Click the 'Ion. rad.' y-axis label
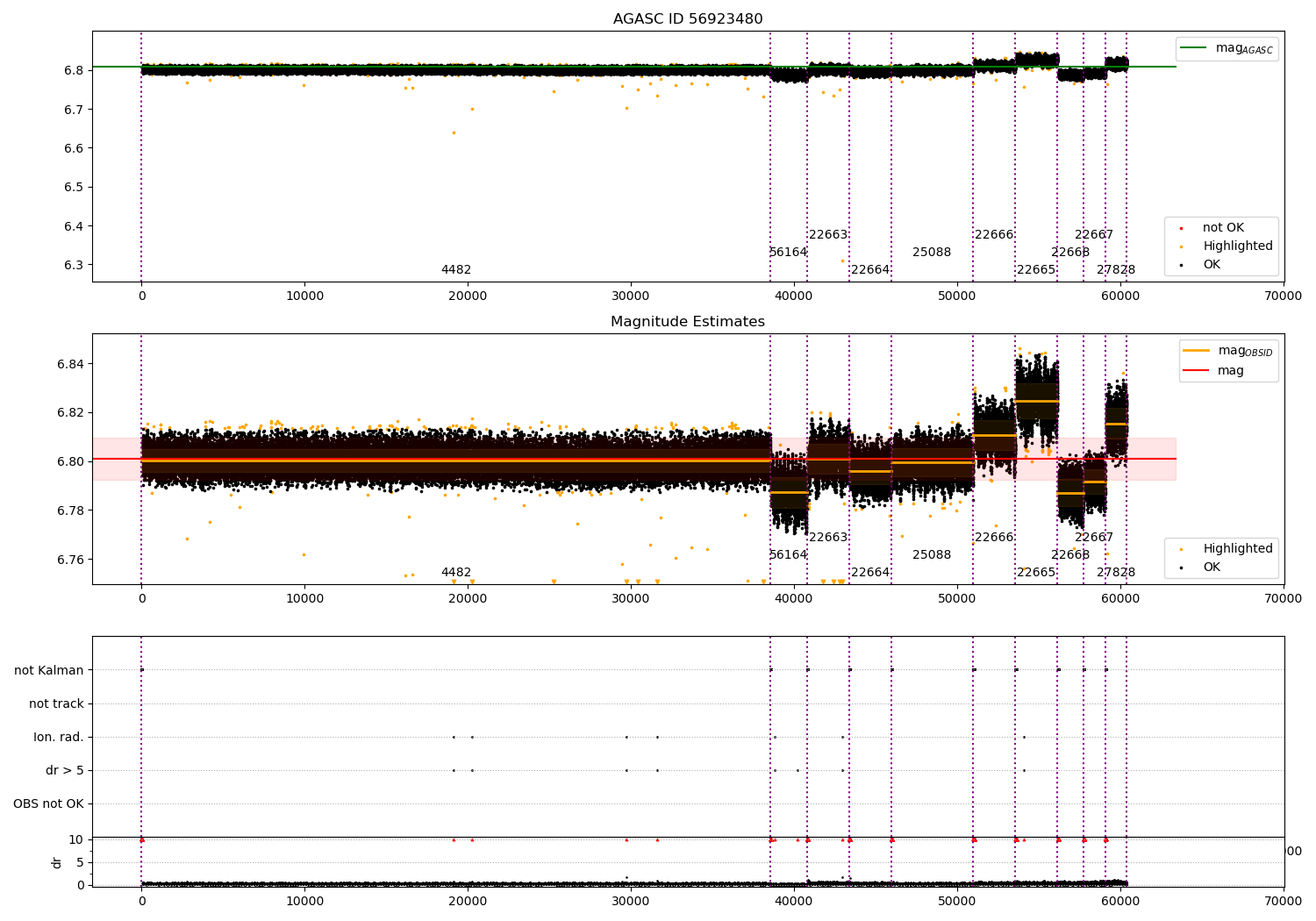 pos(59,738)
